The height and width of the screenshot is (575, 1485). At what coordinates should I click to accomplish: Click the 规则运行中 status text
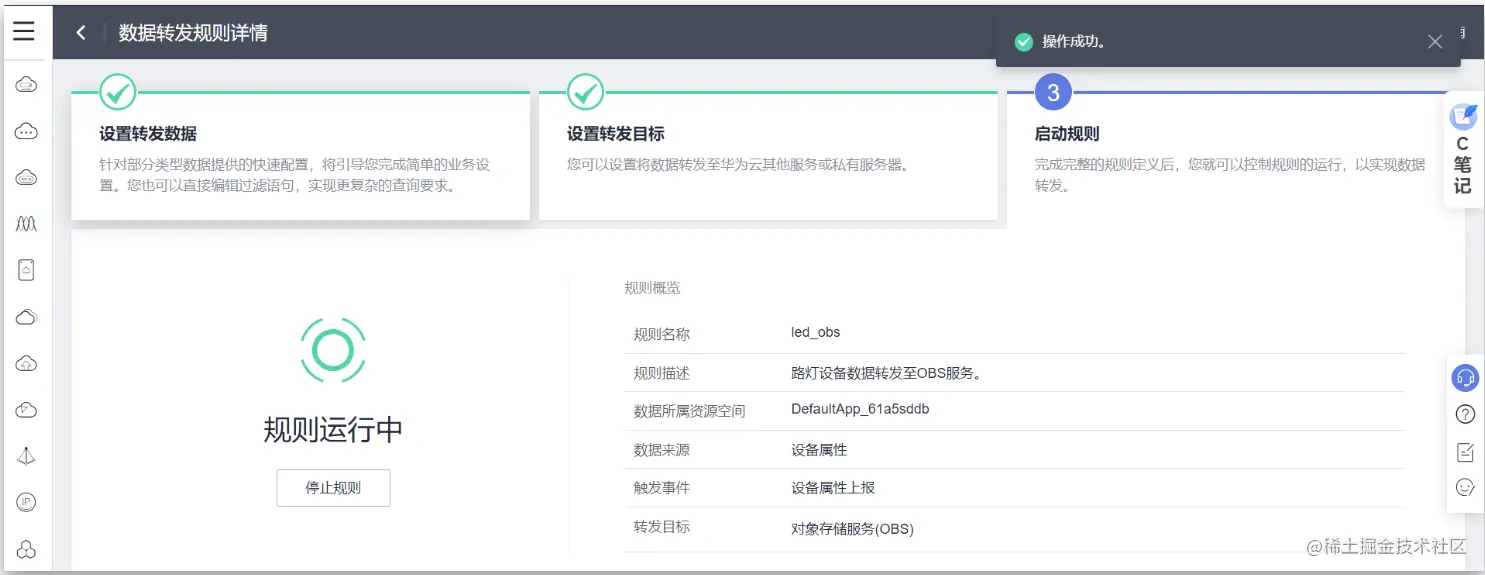[x=333, y=430]
